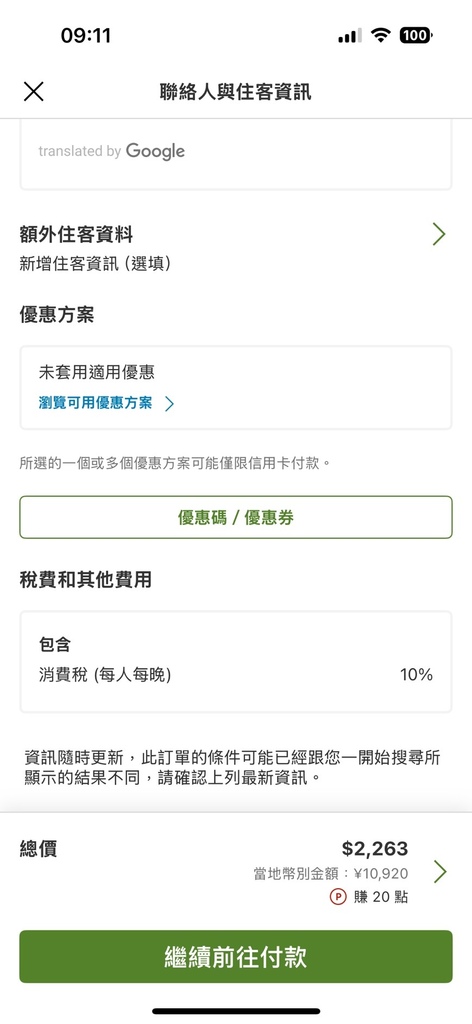
Task: Tap the blue chevron beside 瀏覽可用優惠方案
Action: tap(169, 404)
